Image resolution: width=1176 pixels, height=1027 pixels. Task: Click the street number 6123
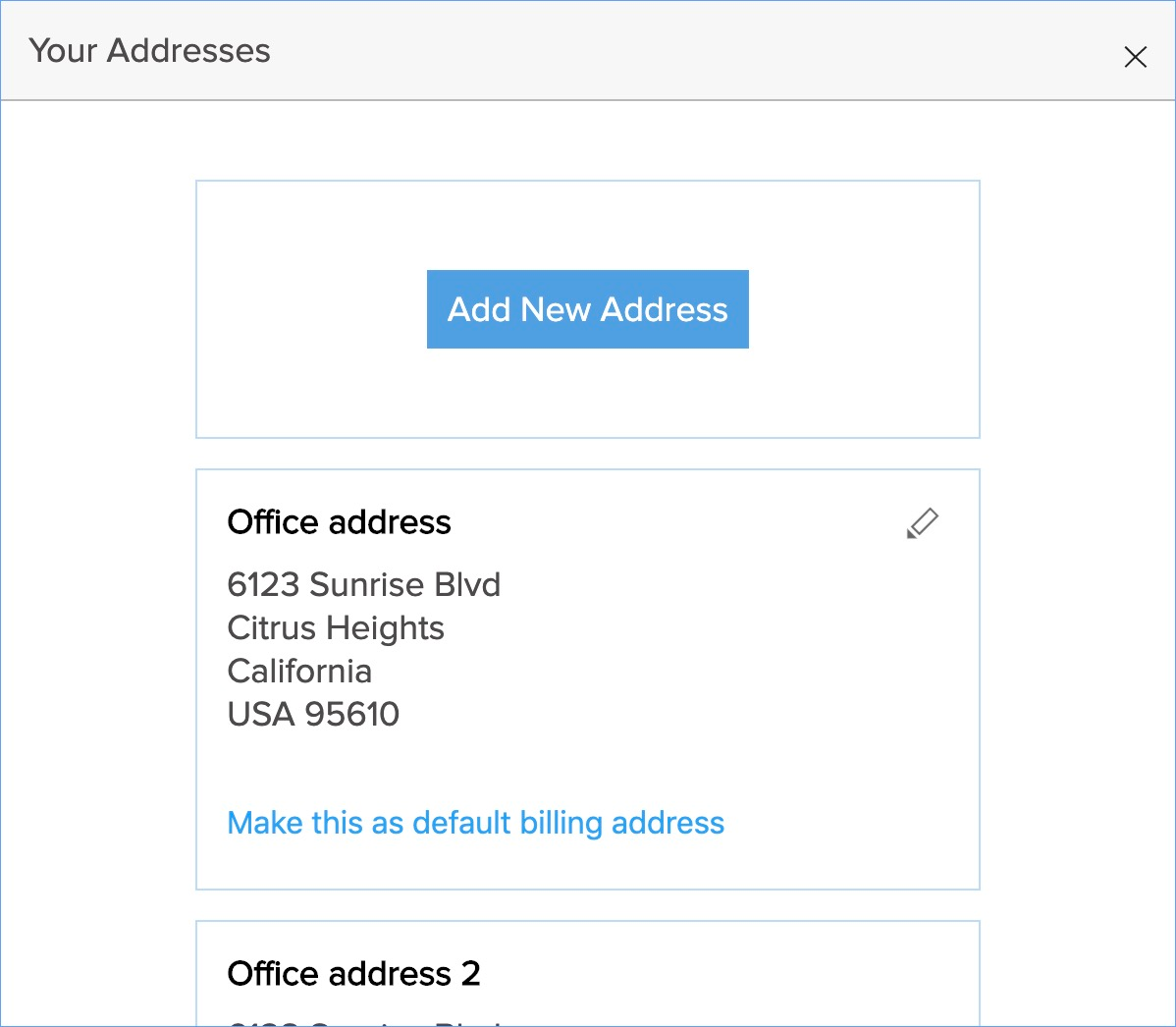click(263, 585)
